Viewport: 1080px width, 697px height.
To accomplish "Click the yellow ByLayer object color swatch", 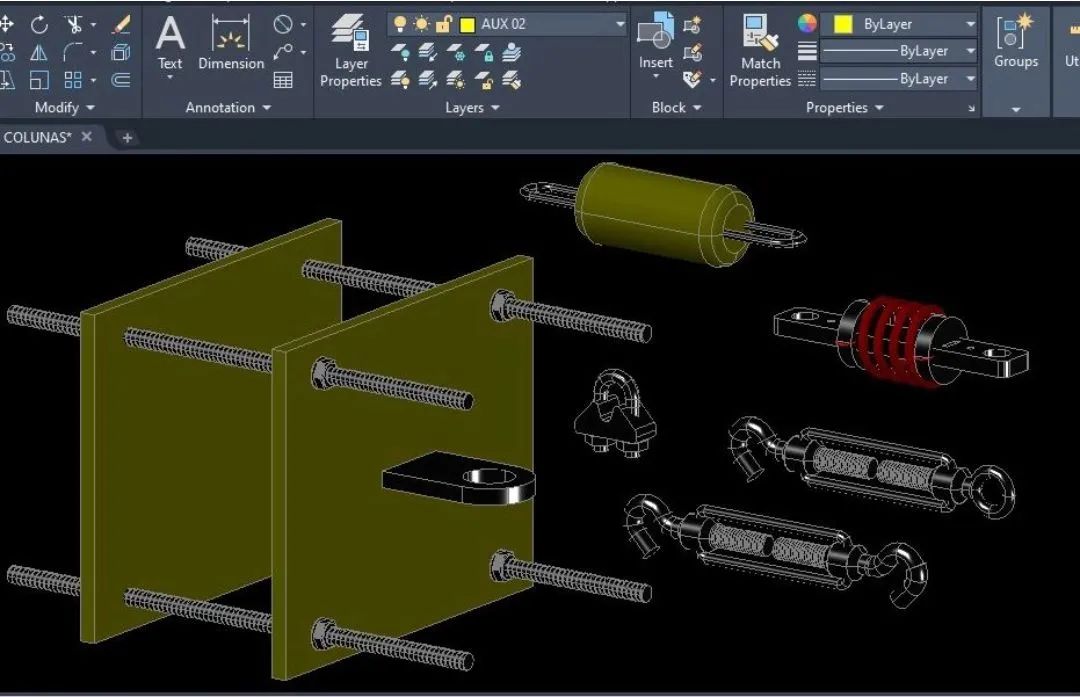I will pos(843,24).
